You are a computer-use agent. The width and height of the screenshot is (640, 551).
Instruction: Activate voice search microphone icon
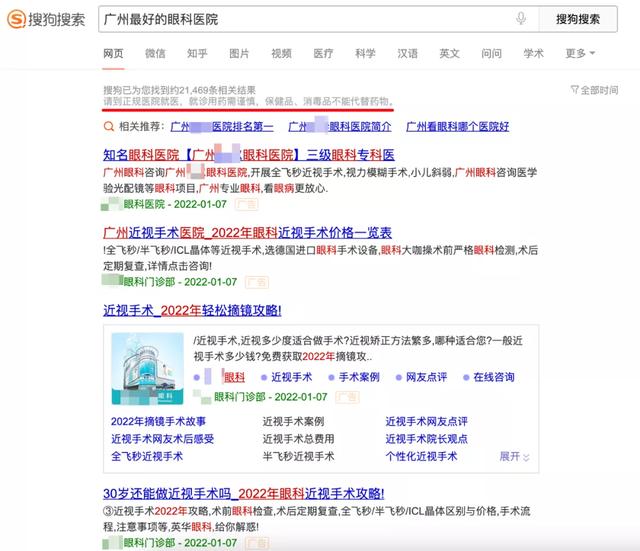click(x=521, y=19)
